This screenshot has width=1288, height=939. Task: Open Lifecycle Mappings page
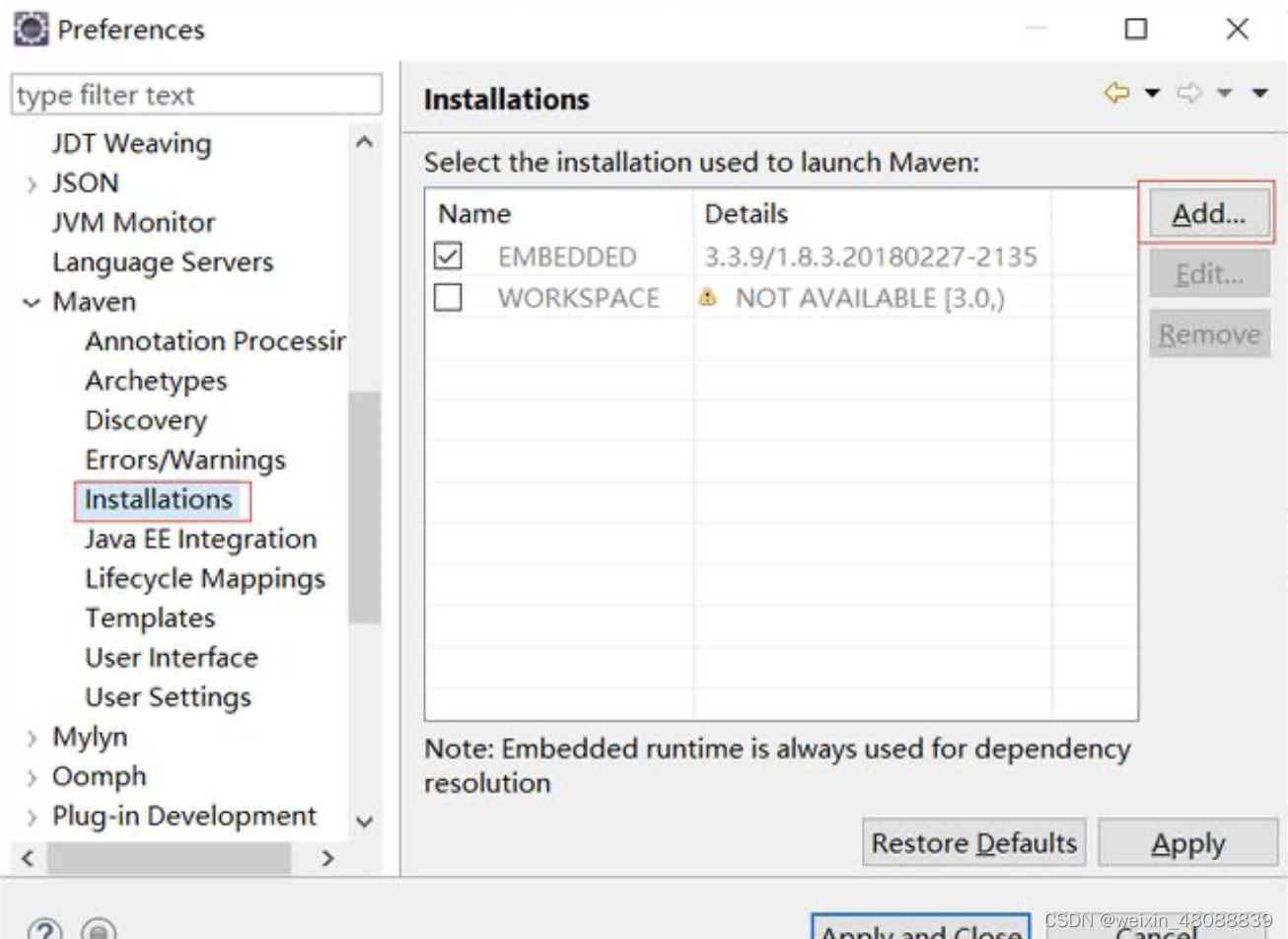[x=205, y=578]
